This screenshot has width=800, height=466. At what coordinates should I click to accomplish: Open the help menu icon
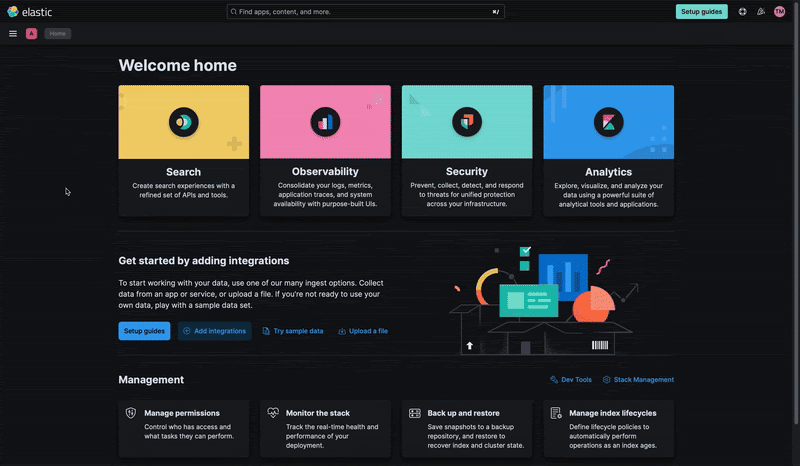(742, 12)
